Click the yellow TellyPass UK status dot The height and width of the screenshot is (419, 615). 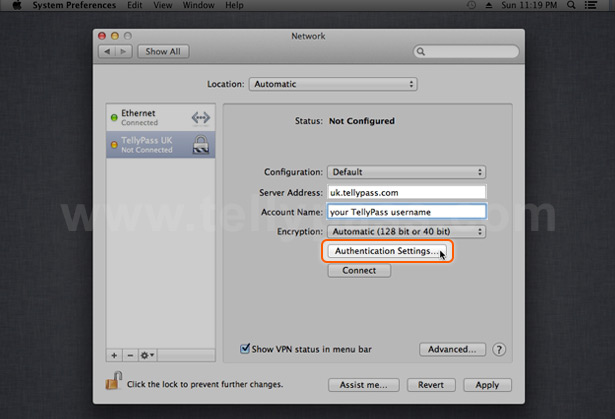tap(114, 145)
